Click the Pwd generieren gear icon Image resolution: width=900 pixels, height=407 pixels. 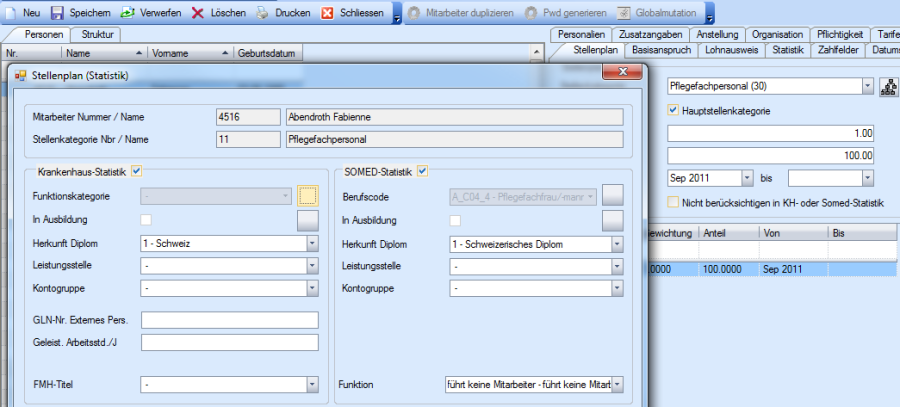pyautogui.click(x=531, y=12)
